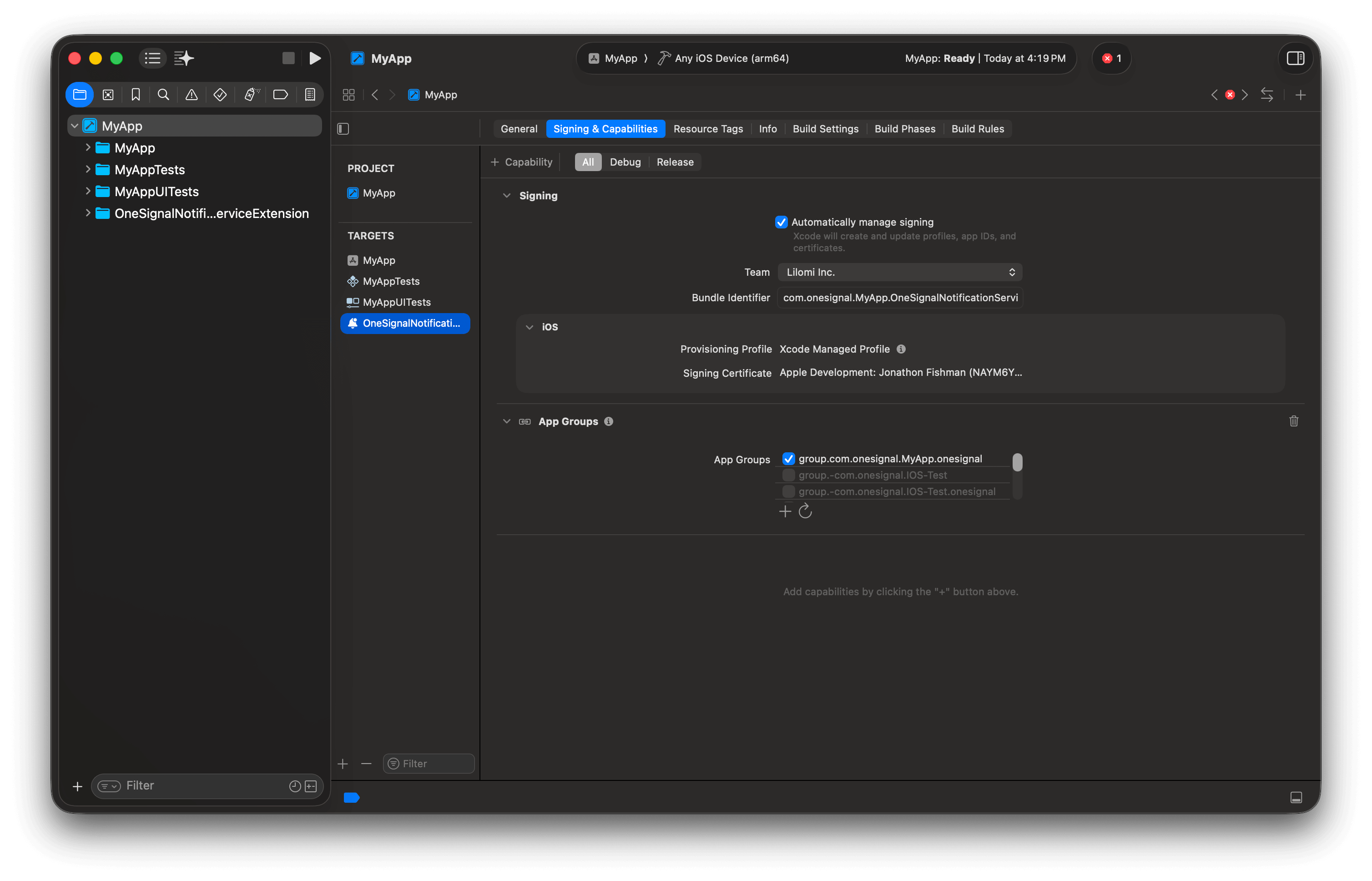The height and width of the screenshot is (881, 1372).
Task: Open the Test navigator
Action: tap(220, 94)
